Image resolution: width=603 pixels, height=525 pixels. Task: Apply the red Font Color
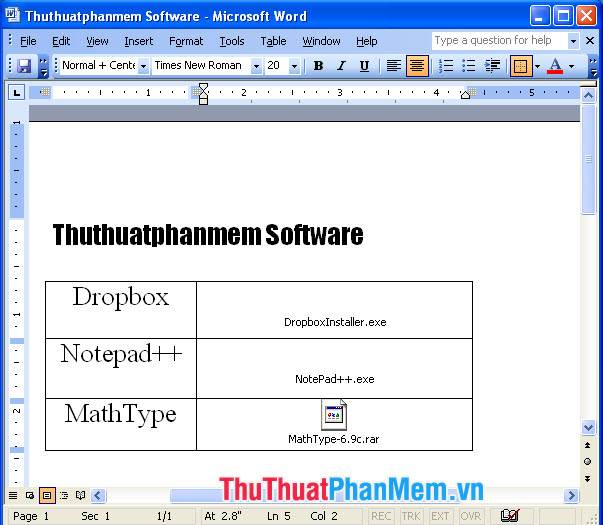tap(555, 66)
